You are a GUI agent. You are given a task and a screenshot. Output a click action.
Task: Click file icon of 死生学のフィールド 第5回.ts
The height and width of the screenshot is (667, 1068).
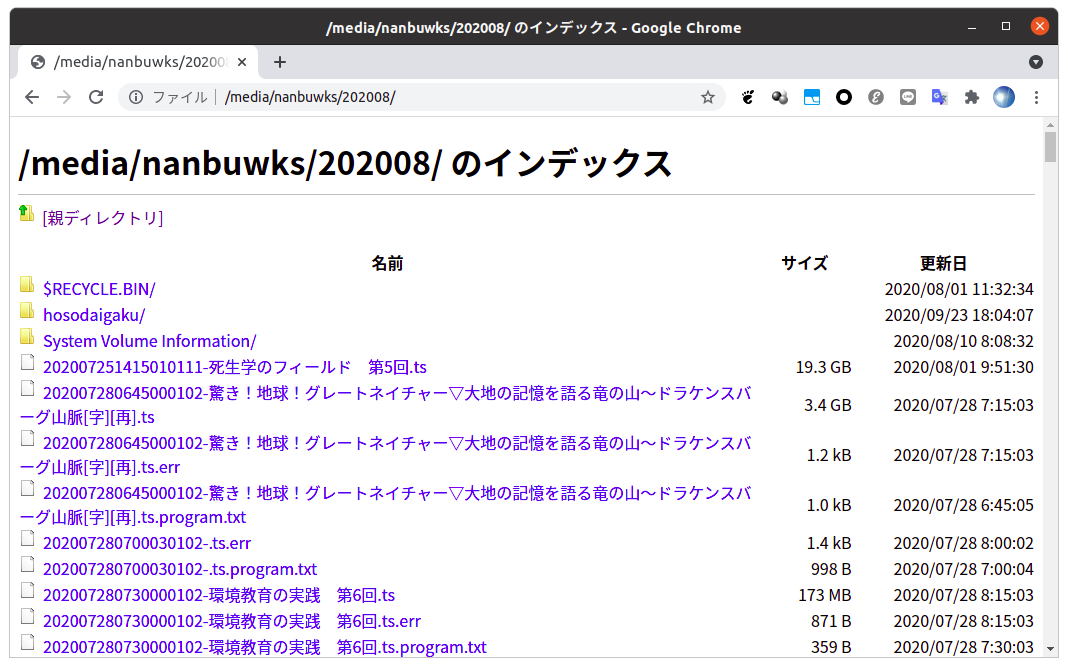tap(27, 362)
